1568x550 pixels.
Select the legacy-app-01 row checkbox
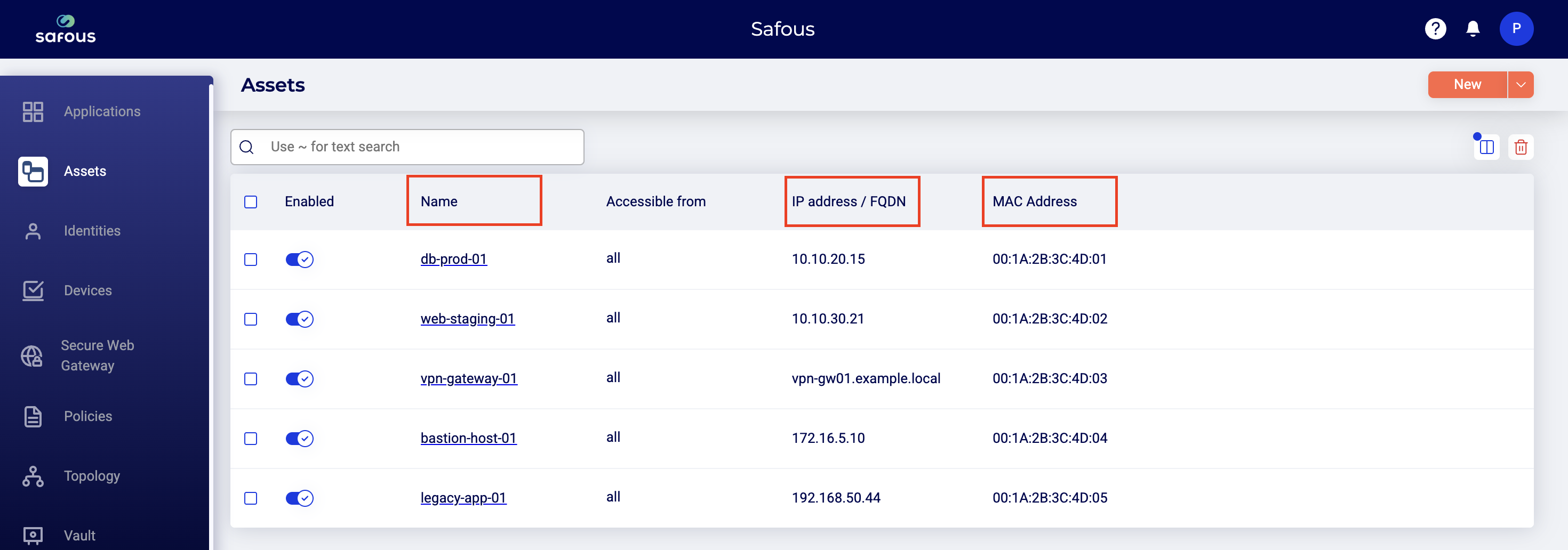click(251, 498)
